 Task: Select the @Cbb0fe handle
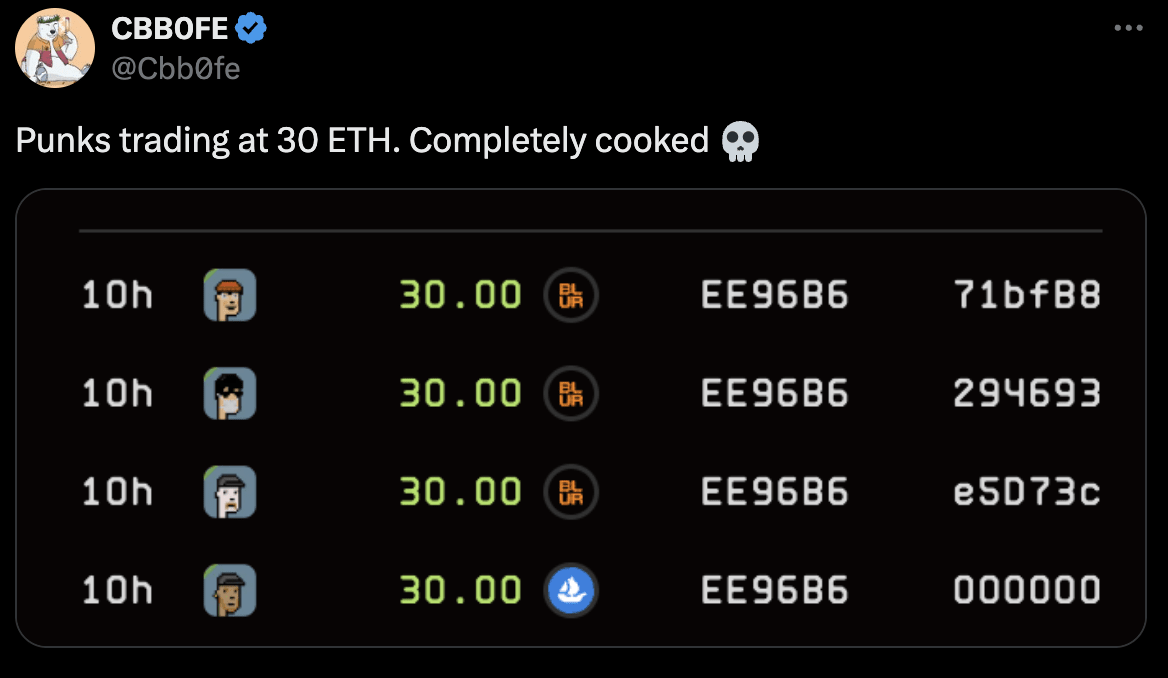tap(175, 68)
